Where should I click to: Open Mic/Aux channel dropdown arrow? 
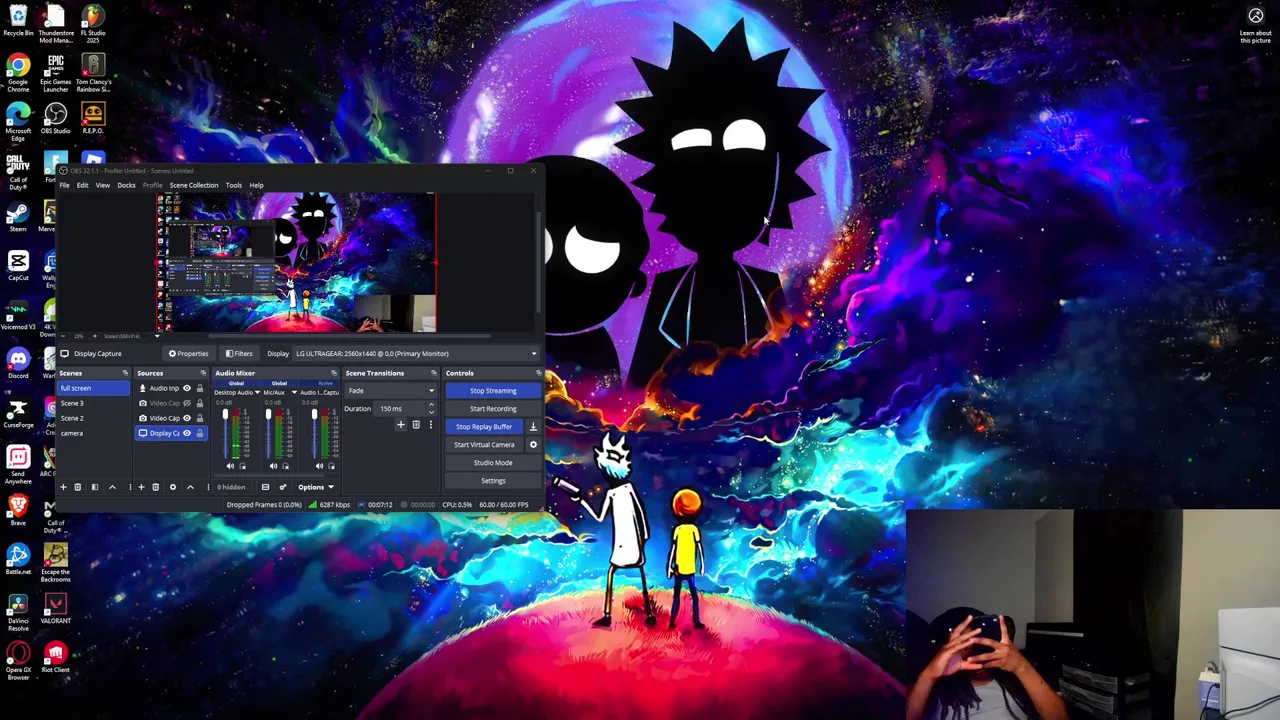pyautogui.click(x=294, y=392)
